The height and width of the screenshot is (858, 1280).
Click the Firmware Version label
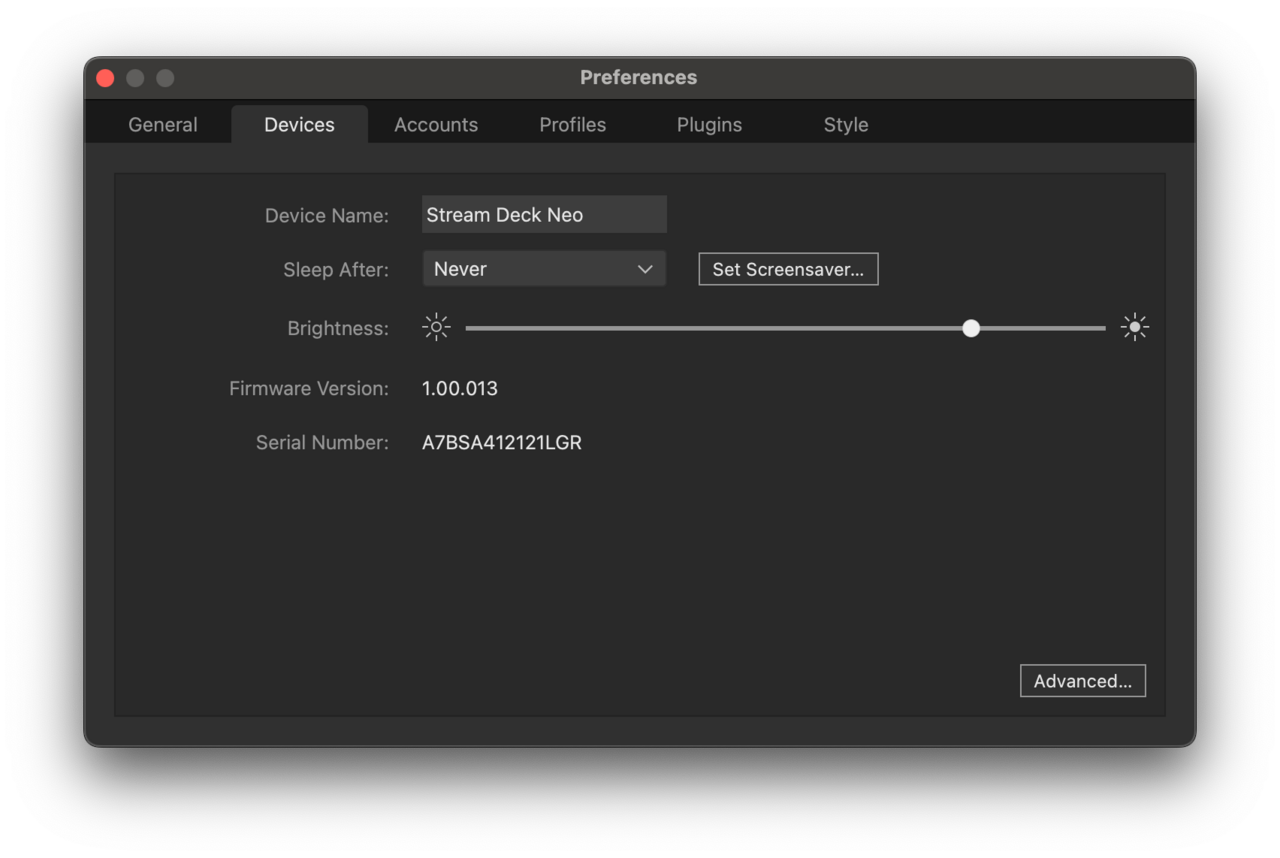coord(309,388)
